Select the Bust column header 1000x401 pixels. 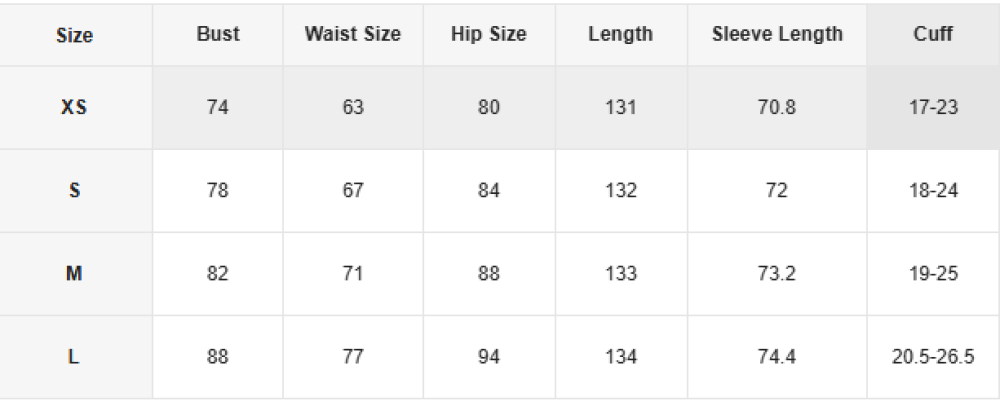218,34
